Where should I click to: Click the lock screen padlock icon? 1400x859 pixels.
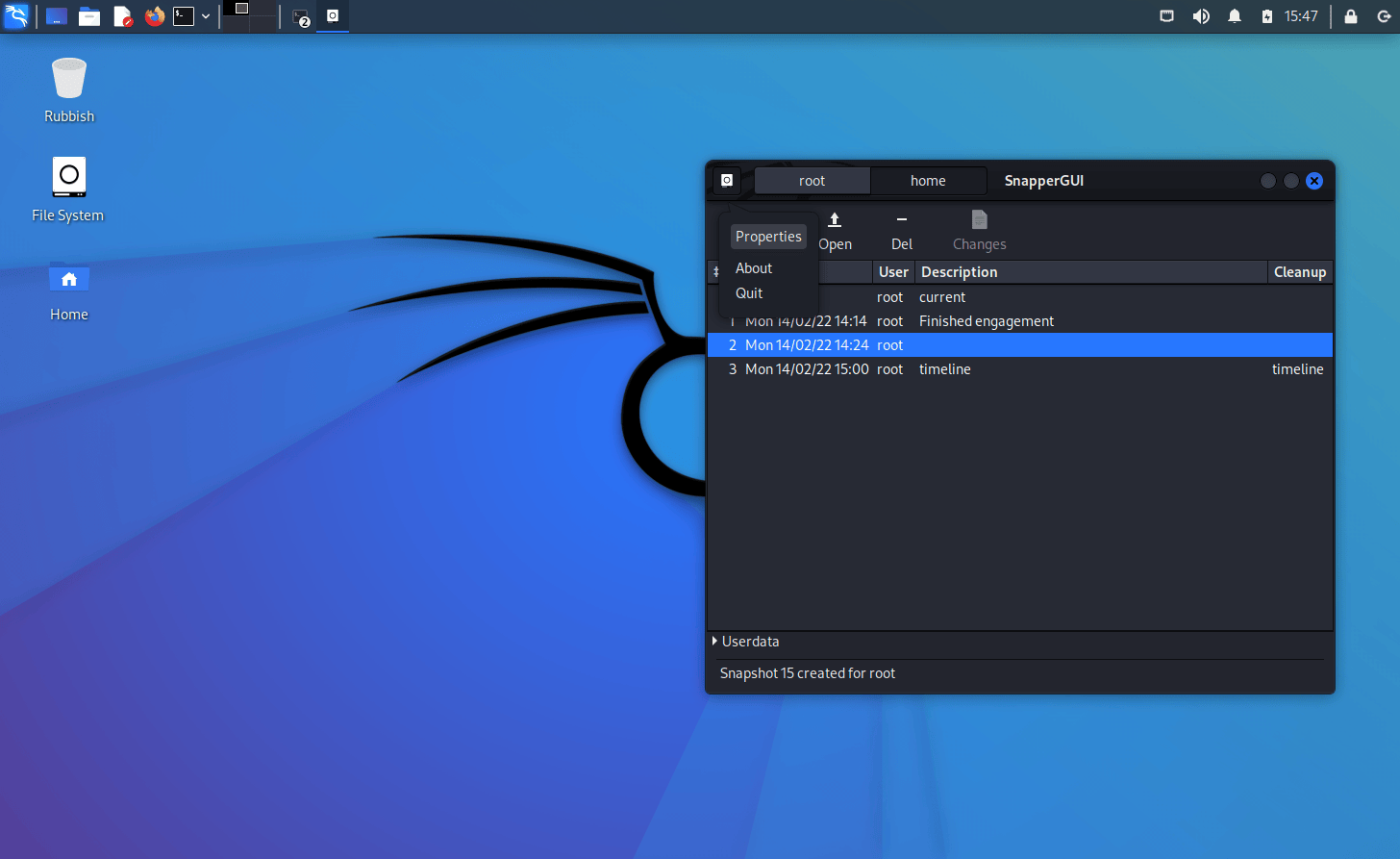[x=1350, y=16]
